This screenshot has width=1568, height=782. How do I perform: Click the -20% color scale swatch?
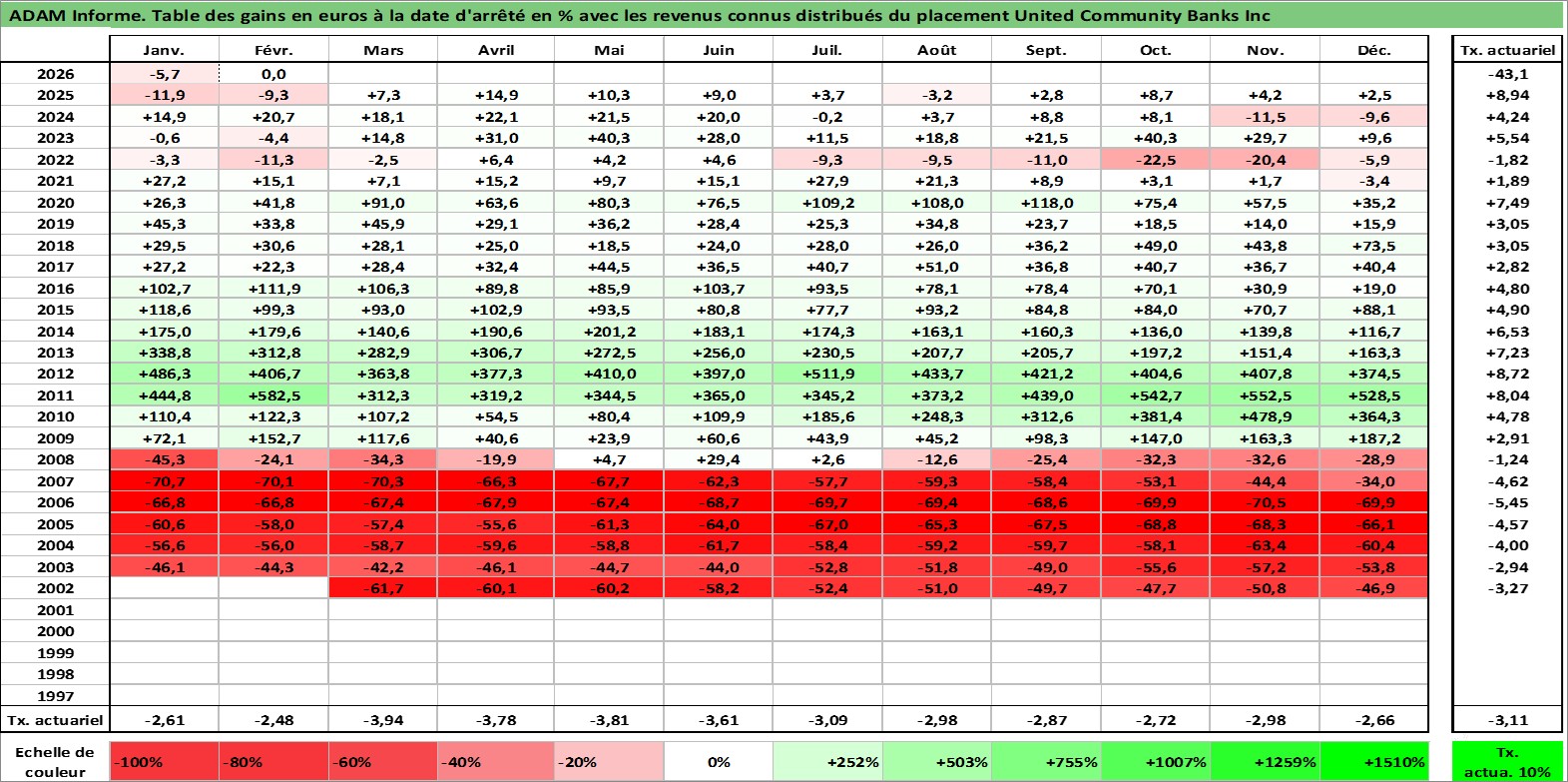(609, 761)
